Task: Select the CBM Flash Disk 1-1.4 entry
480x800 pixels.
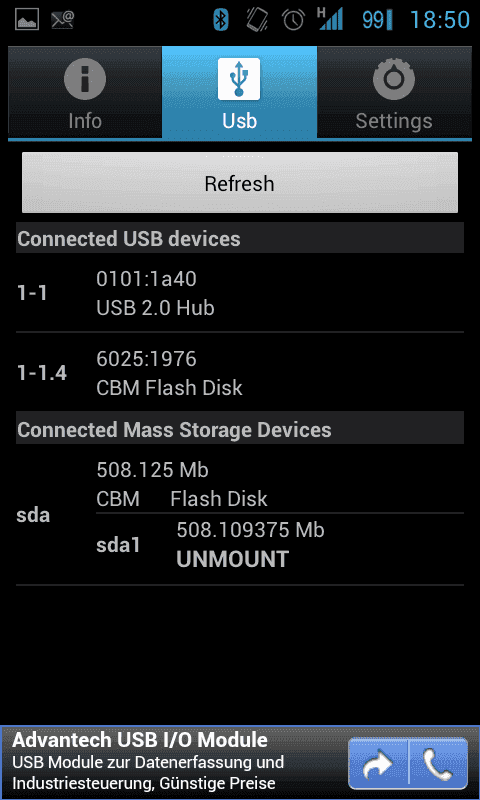Action: tap(240, 373)
